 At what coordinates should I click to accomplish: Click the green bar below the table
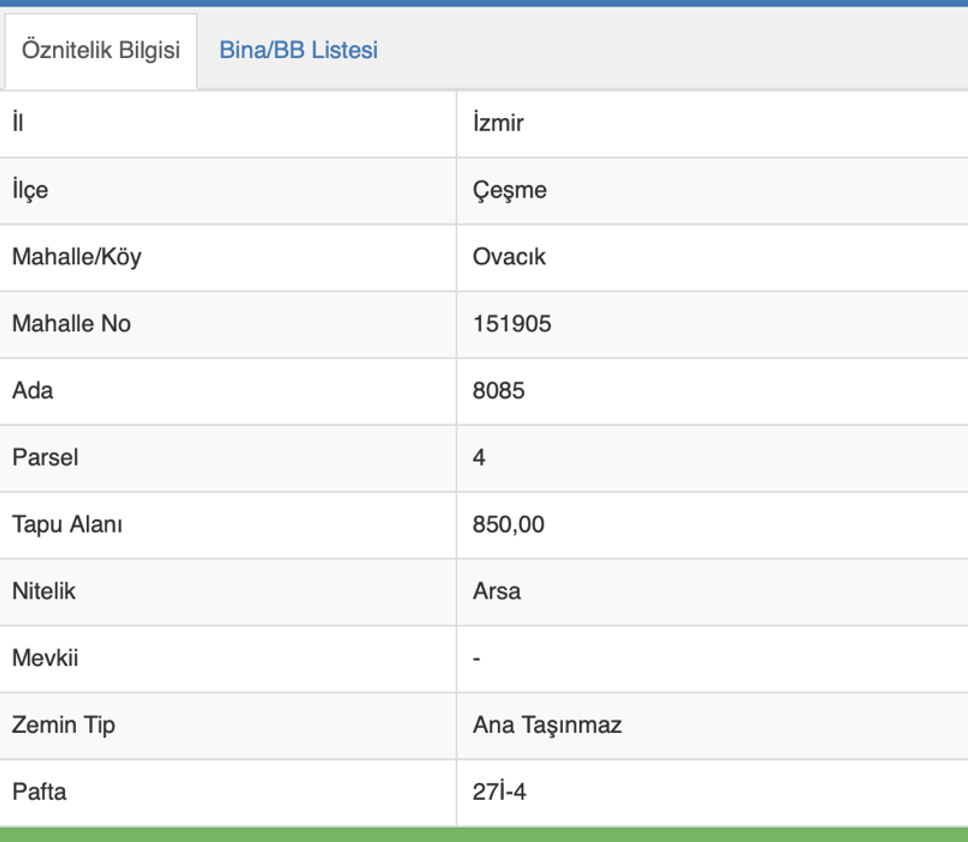pos(484,835)
